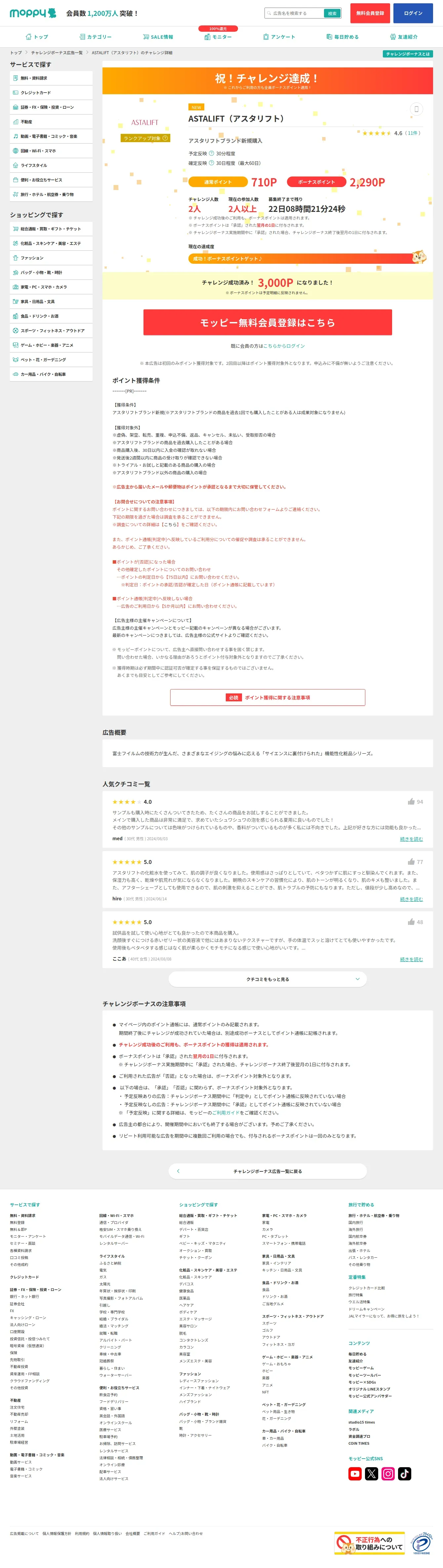Viewport: 443px width, 1568px height.
Task: Open the TikTok icon in footer
Action: pyautogui.click(x=405, y=1473)
